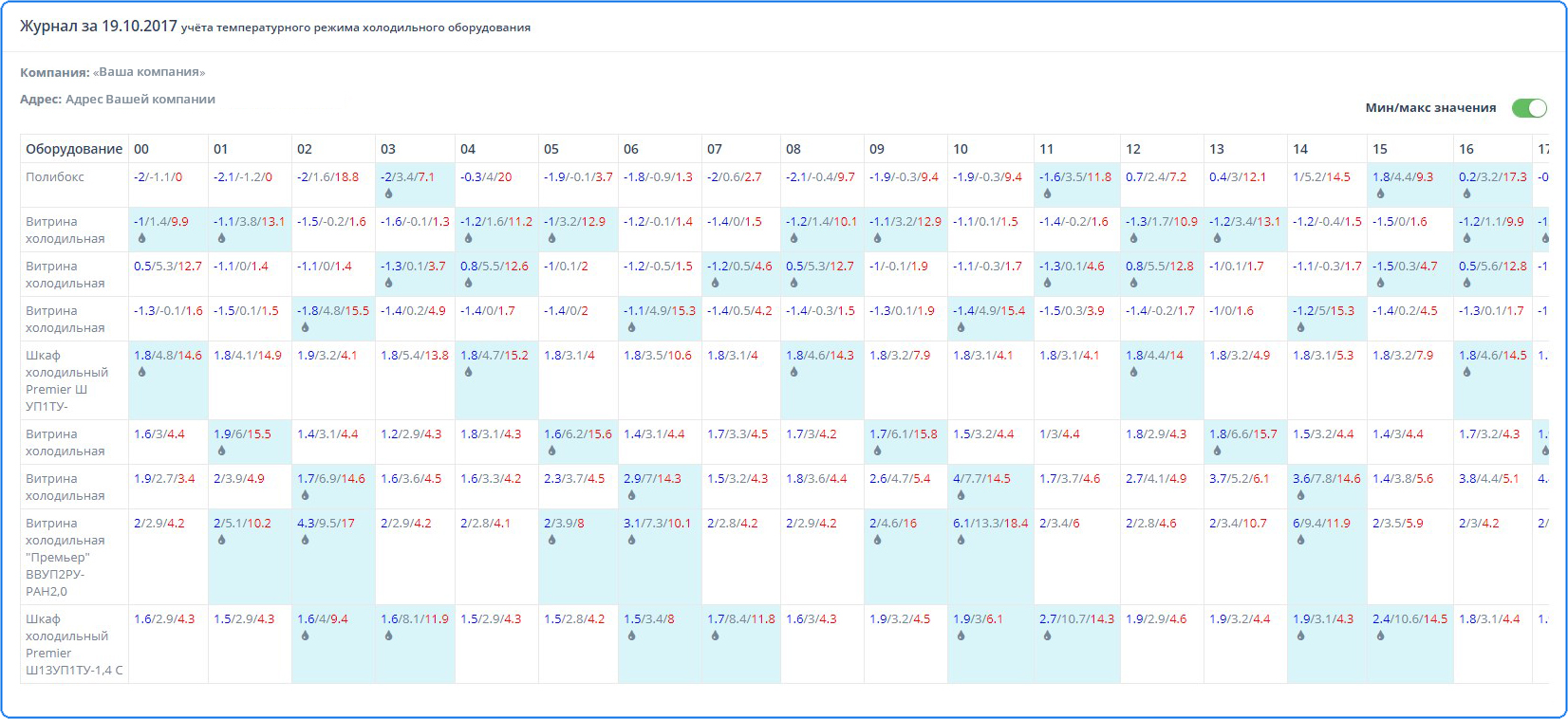The width and height of the screenshot is (1568, 719).
Task: Click droplet icon under 4/7.7/14.5
Action: [x=961, y=495]
